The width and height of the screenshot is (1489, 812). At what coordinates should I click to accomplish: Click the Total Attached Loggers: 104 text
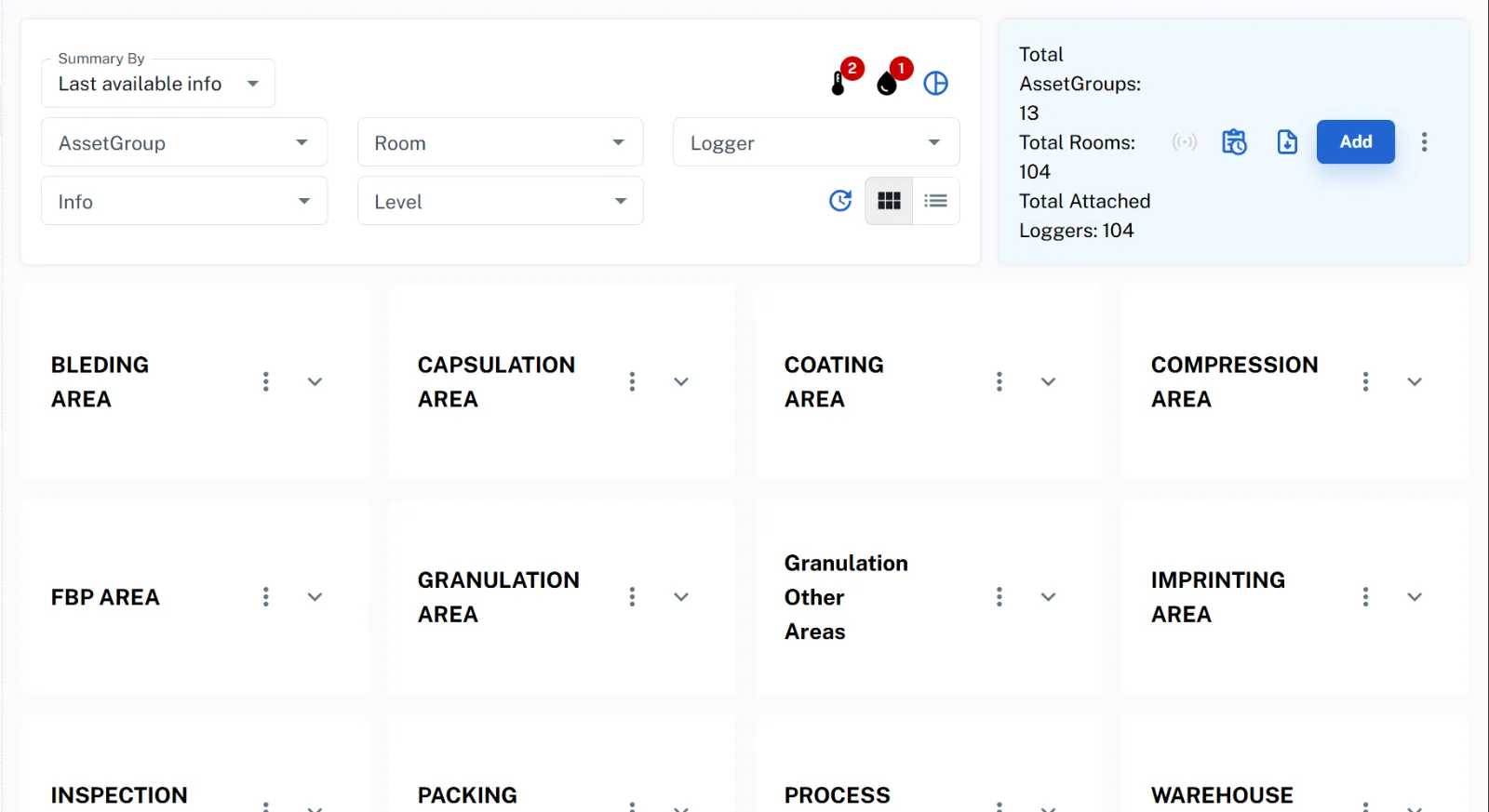1085,216
